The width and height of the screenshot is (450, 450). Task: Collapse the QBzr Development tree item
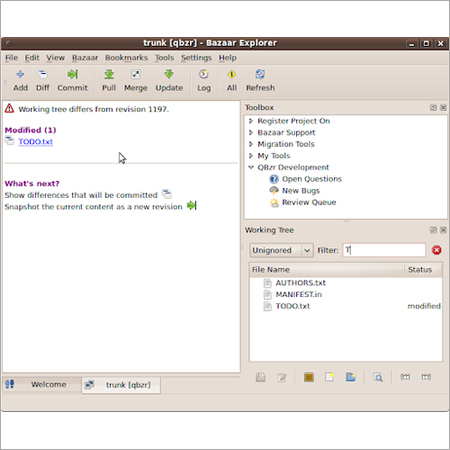click(251, 167)
